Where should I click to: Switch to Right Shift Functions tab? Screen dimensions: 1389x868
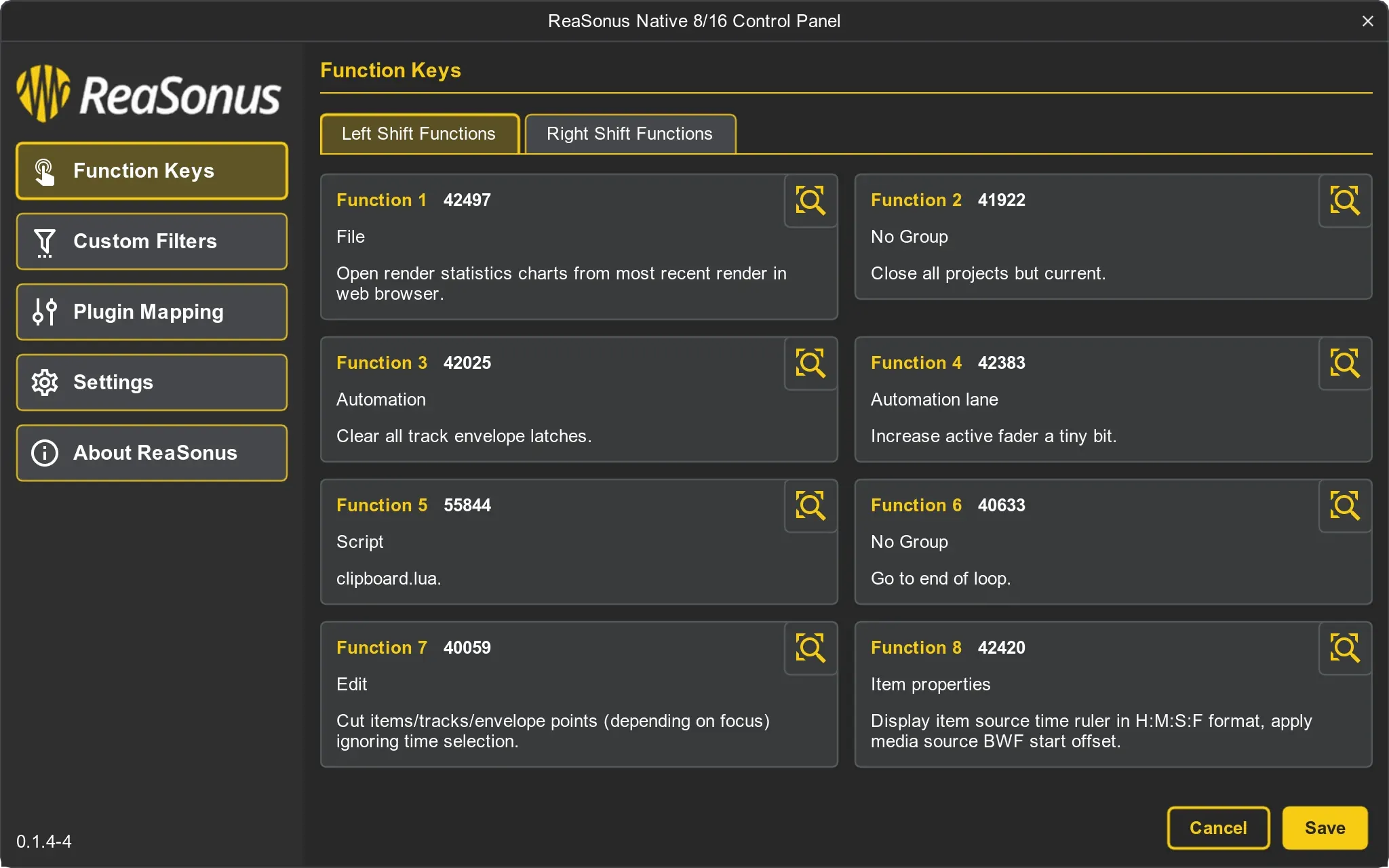coord(629,134)
